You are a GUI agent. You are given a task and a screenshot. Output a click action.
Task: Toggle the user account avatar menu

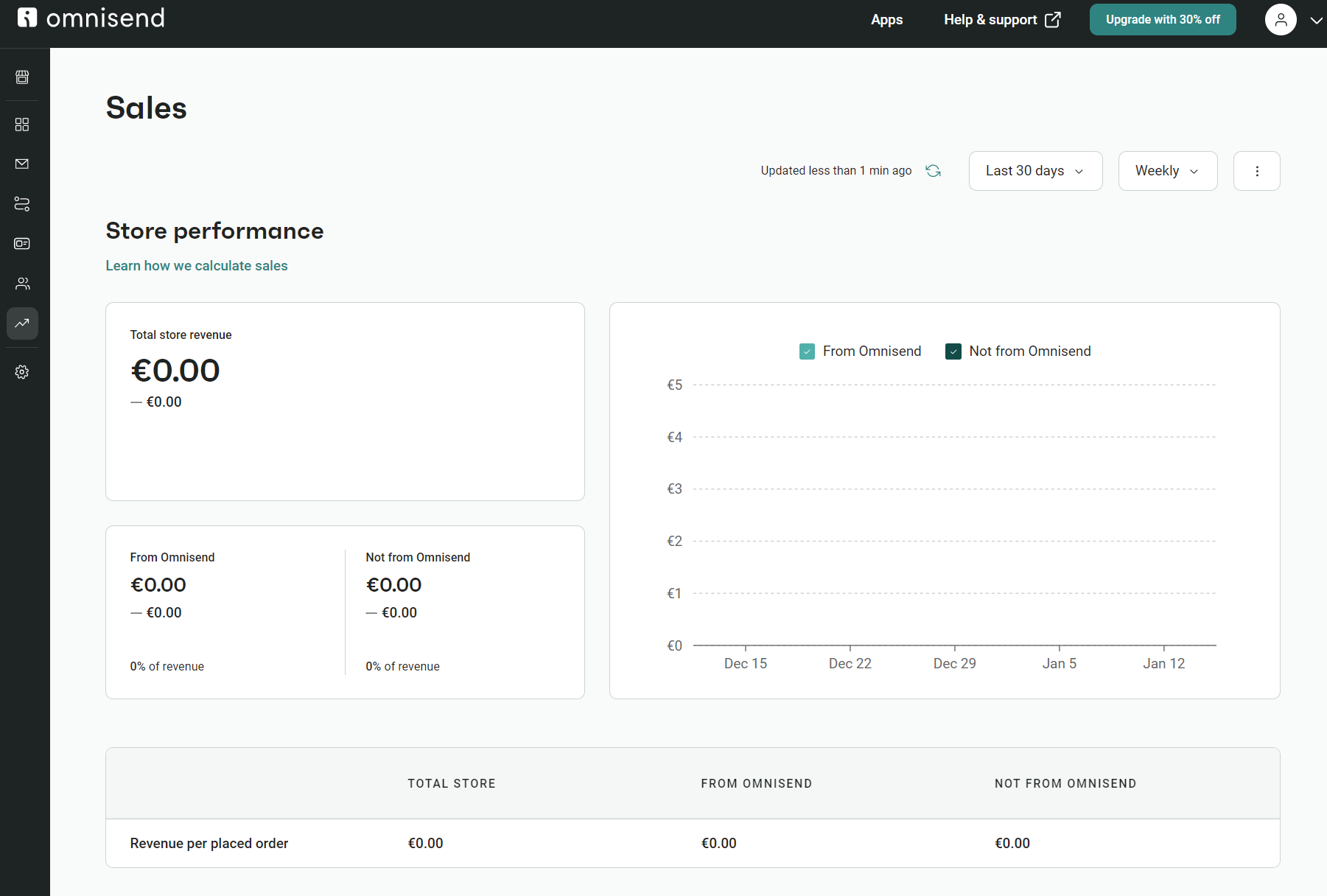[1281, 19]
